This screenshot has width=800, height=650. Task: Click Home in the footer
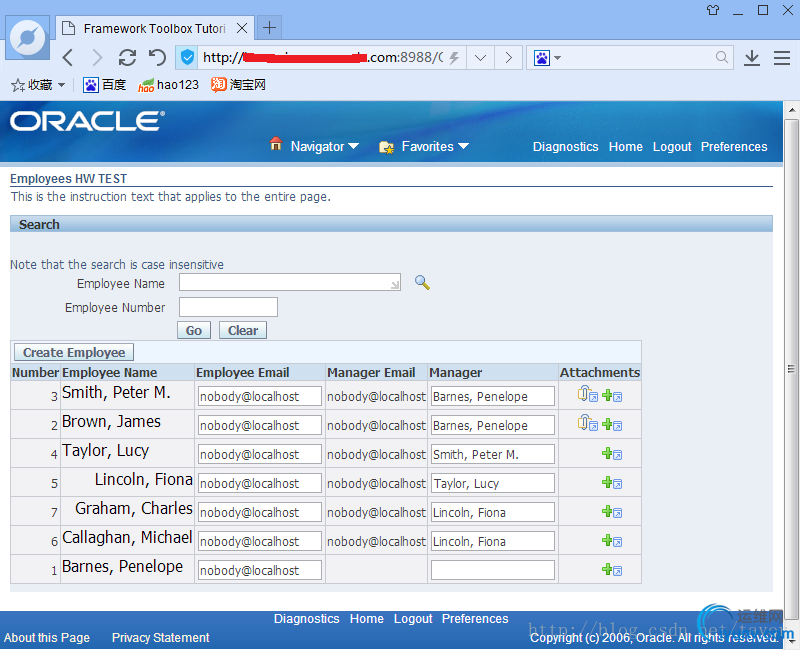(366, 619)
